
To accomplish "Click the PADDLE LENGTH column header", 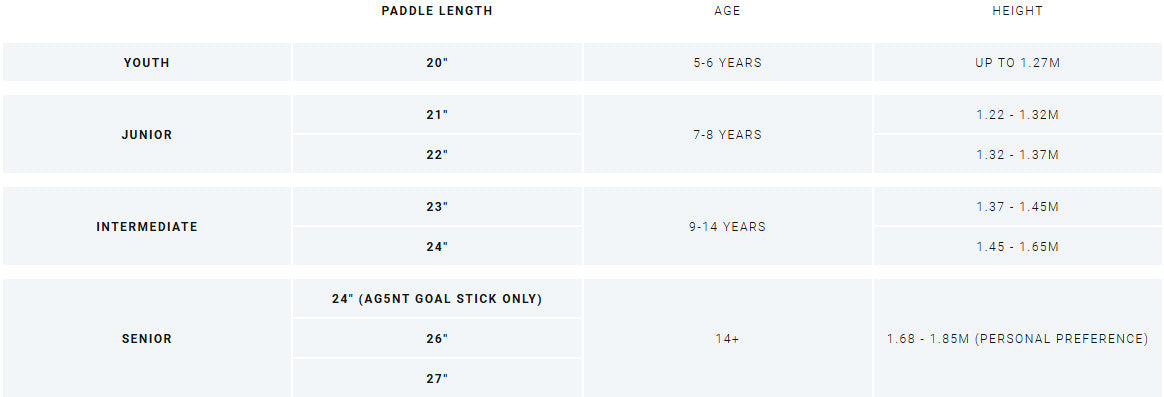I will point(436,11).
